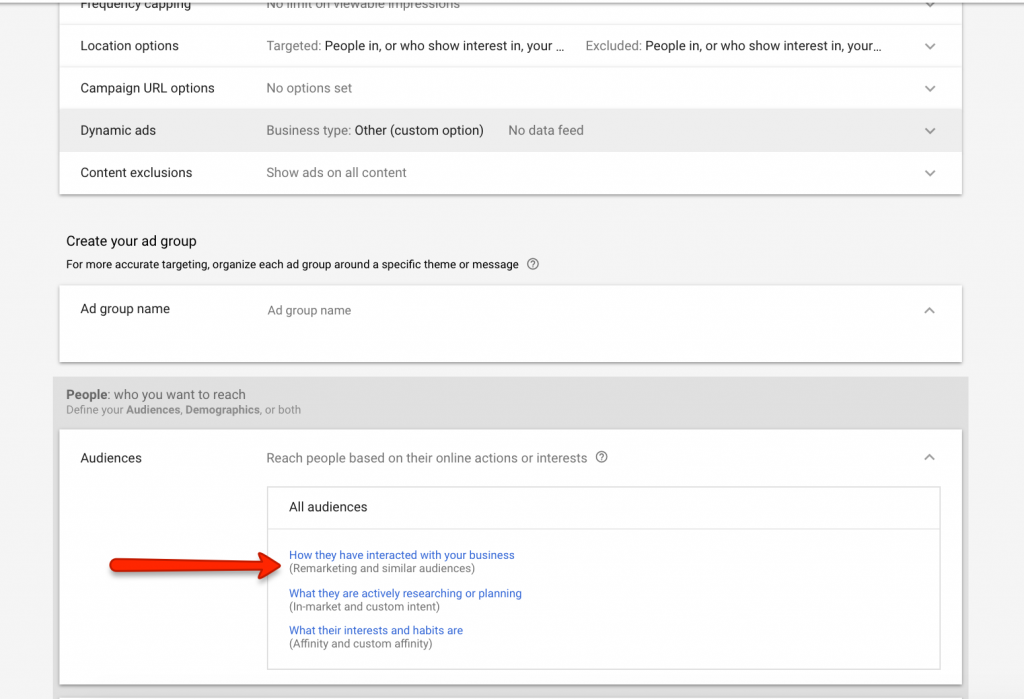Screen dimensions: 1024x699
Task: Click the 'No data feed' text
Action: click(545, 130)
